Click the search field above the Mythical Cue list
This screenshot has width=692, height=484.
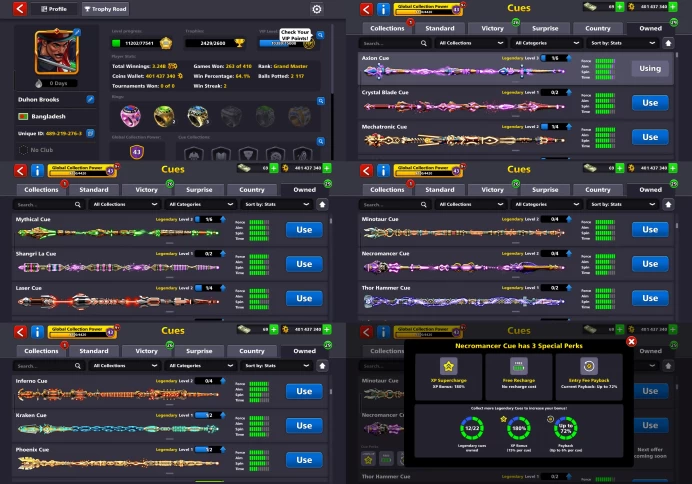point(49,204)
